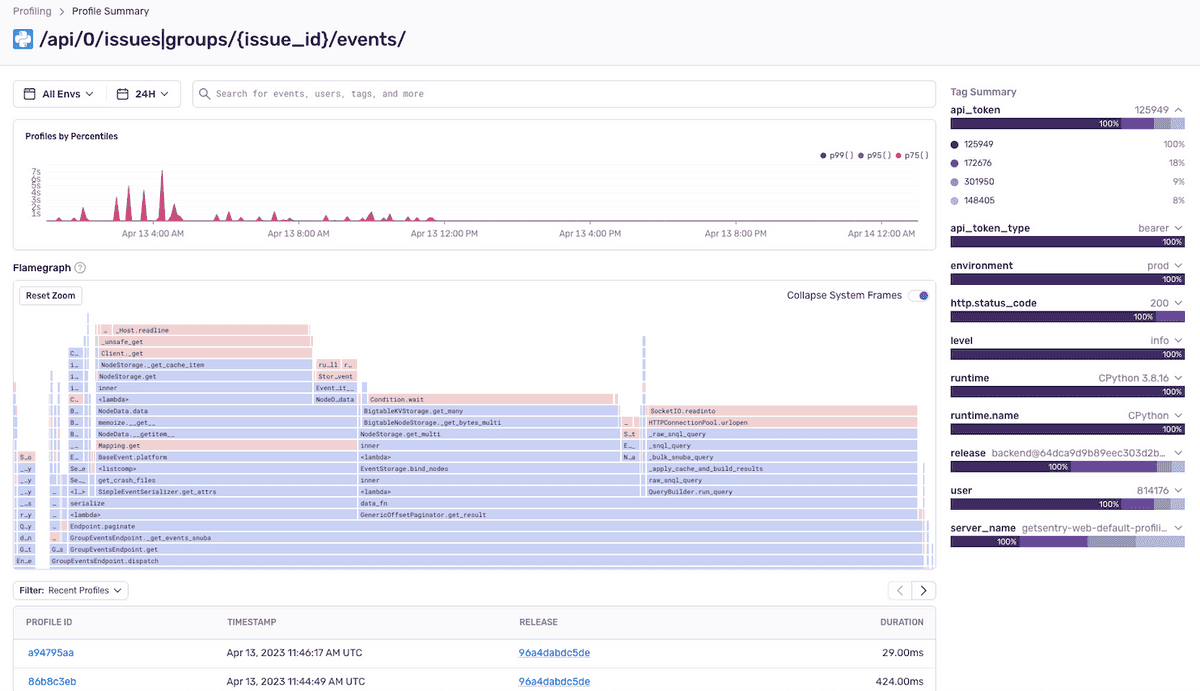
Task: Click the Python platform icon beside title
Action: [x=23, y=39]
